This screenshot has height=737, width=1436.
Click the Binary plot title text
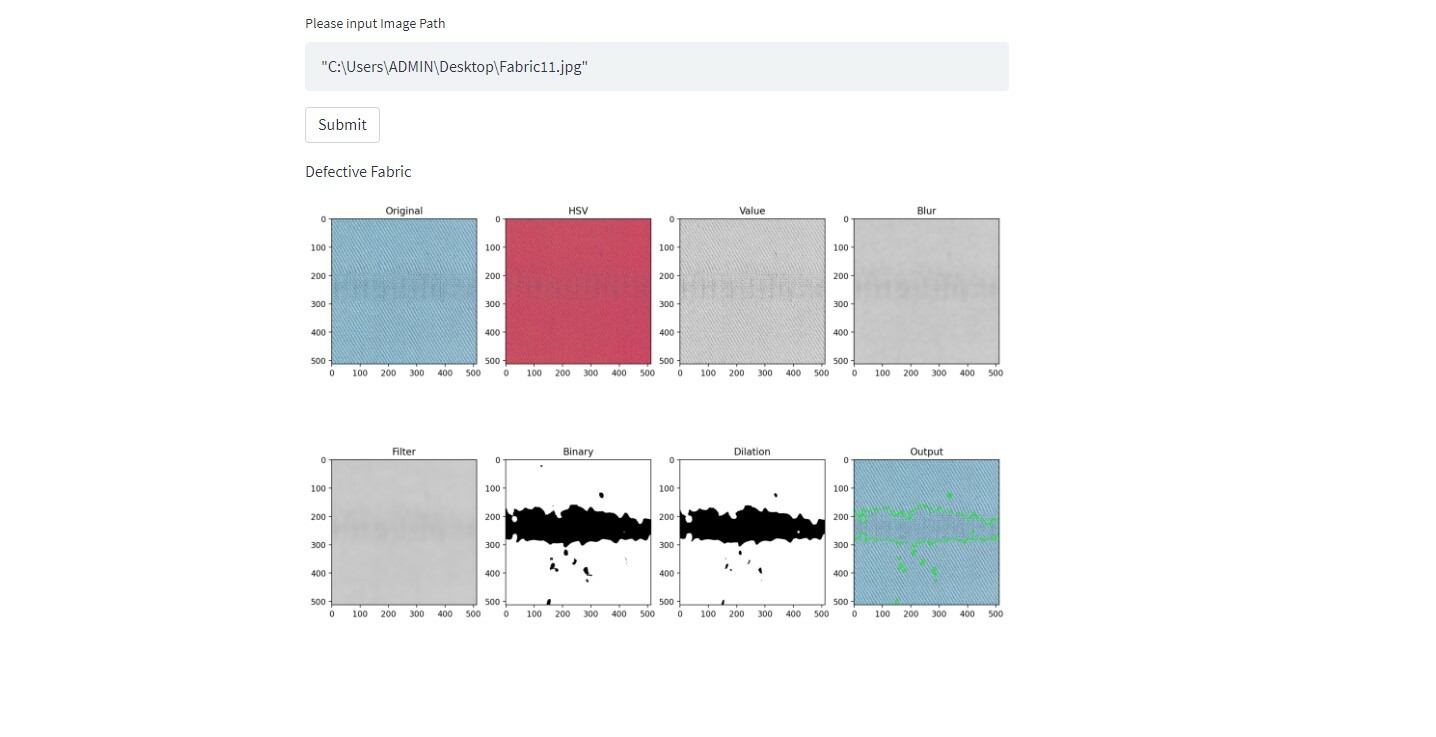coord(577,451)
